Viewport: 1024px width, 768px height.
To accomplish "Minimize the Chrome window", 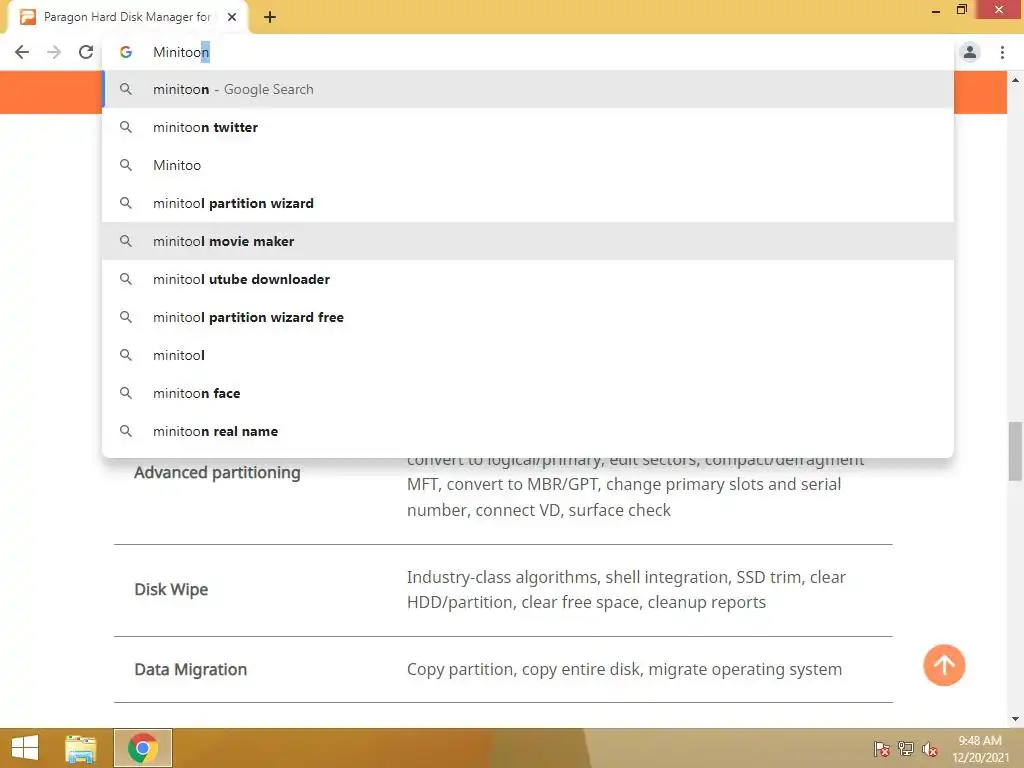I will point(936,10).
